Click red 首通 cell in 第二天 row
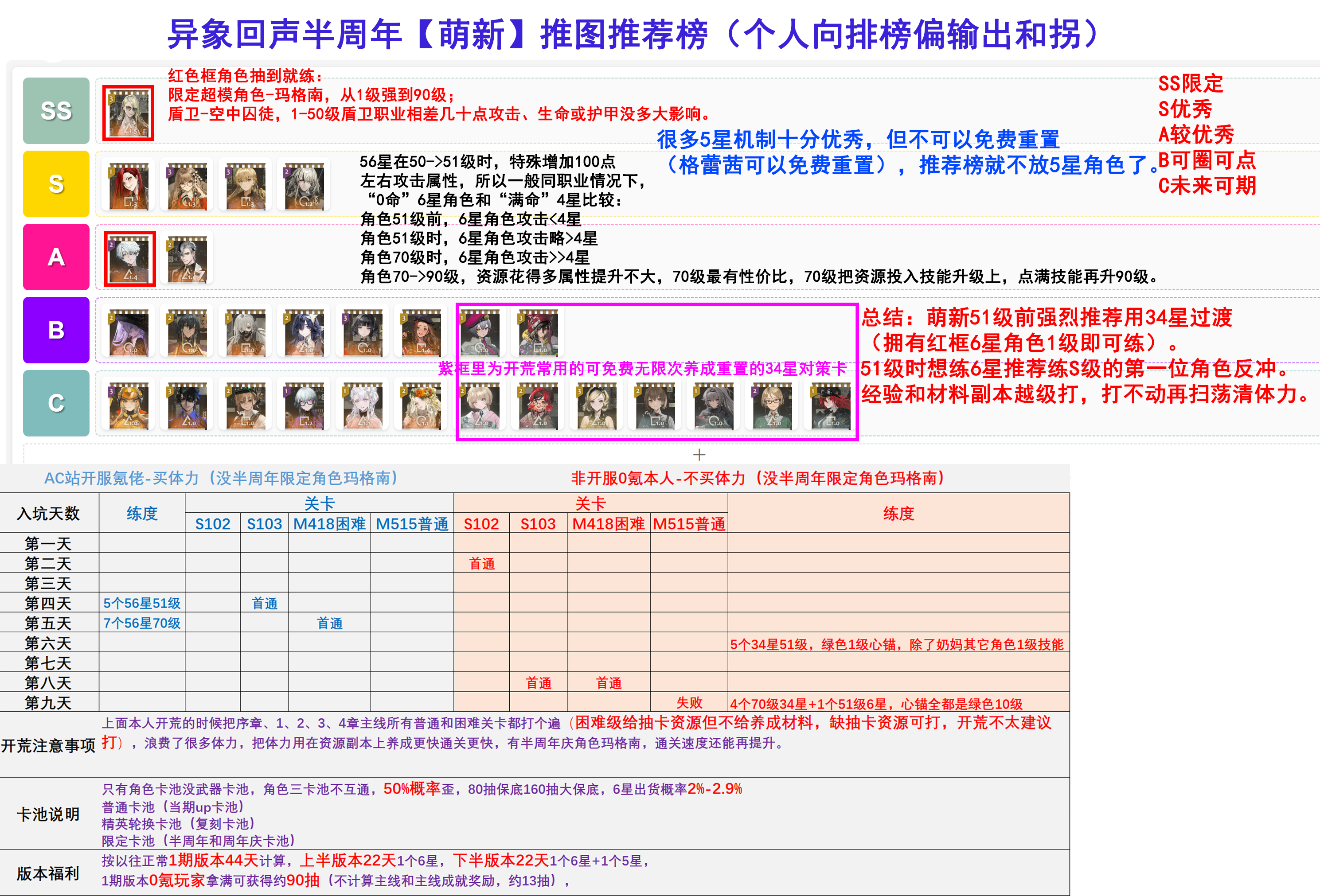 click(x=482, y=563)
